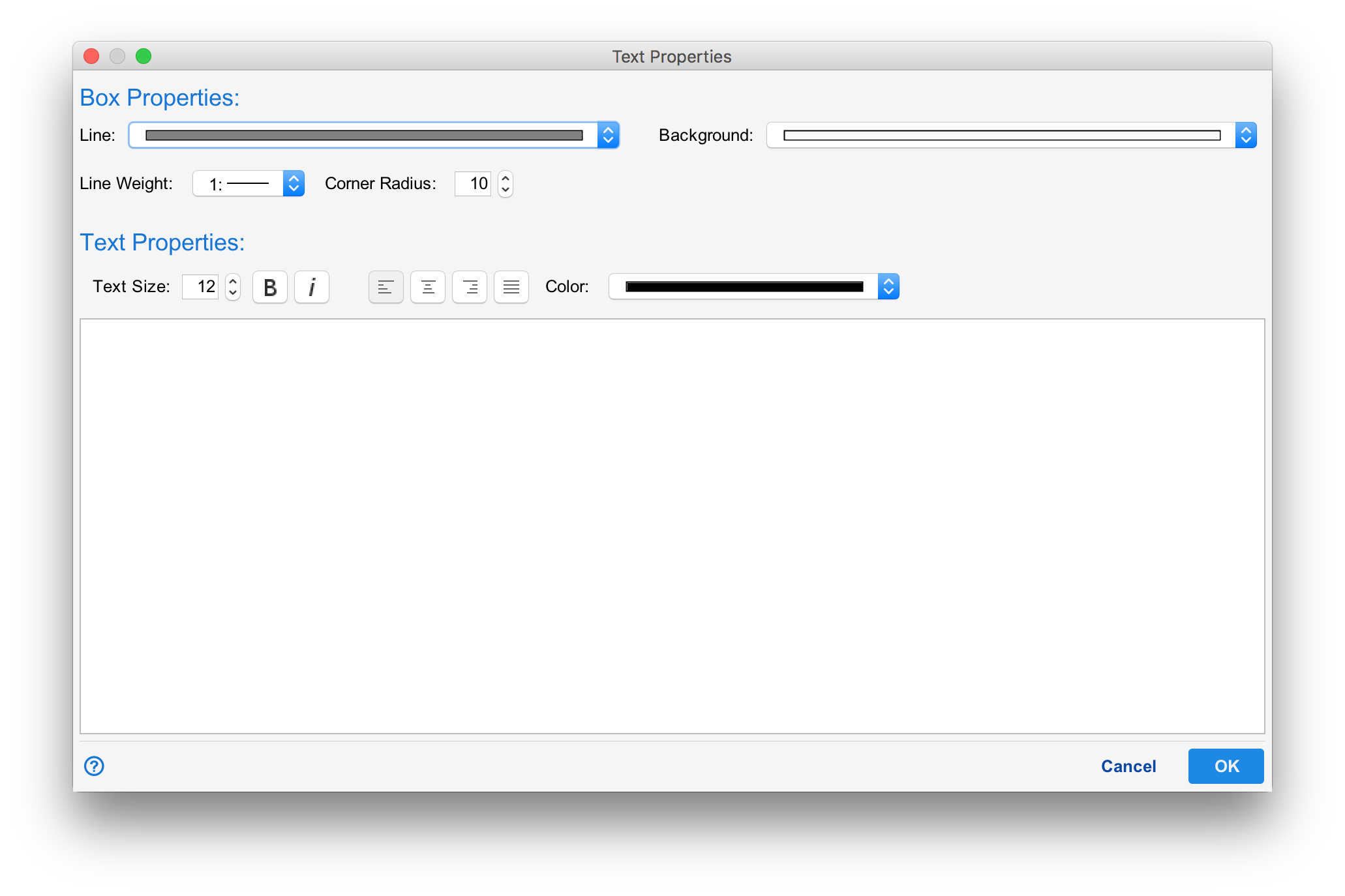Image resolution: width=1345 pixels, height=896 pixels.
Task: Increase Text Size using the up stepper
Action: [x=232, y=281]
